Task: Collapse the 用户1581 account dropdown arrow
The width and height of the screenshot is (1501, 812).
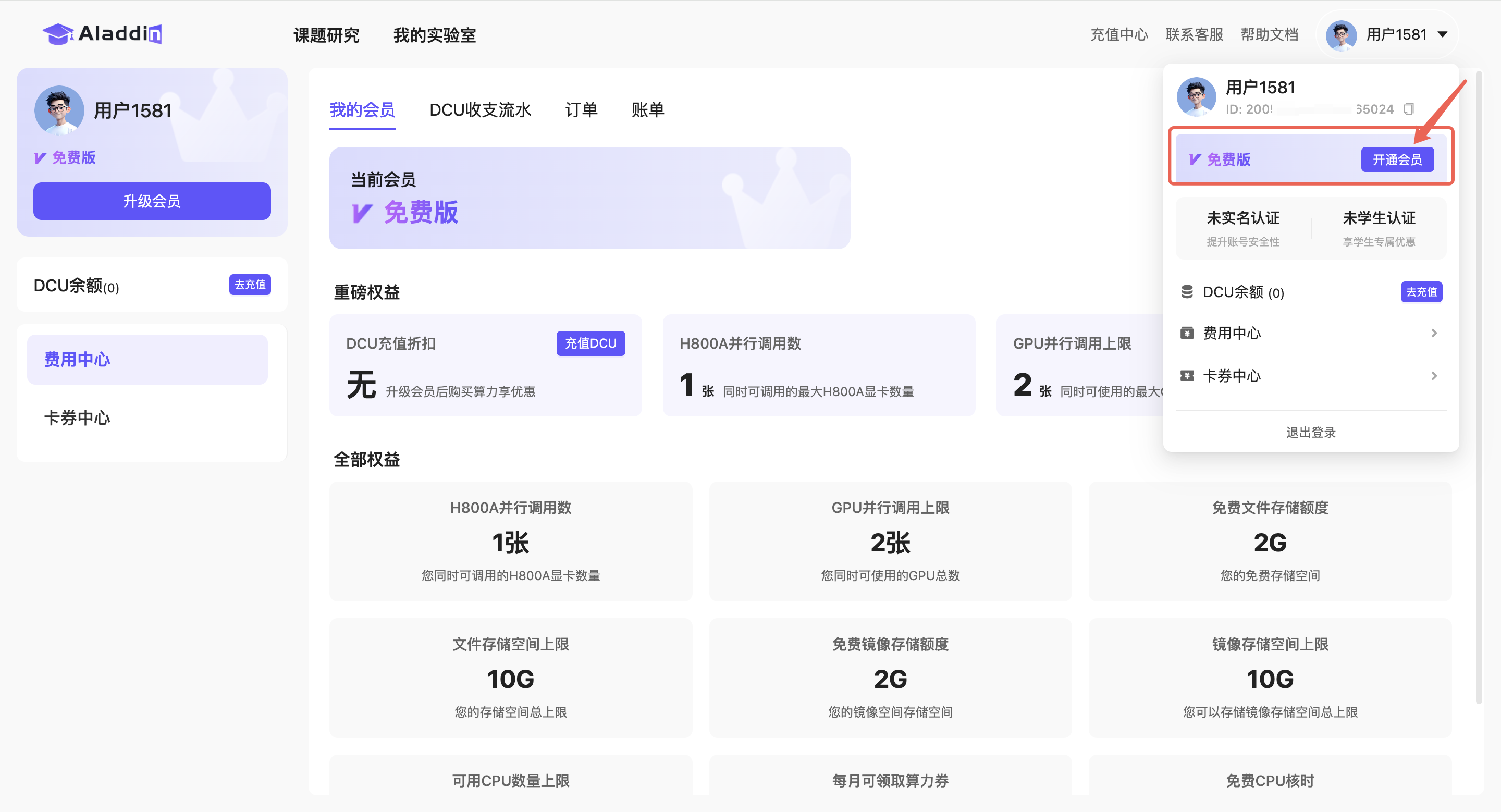Action: coord(1443,34)
